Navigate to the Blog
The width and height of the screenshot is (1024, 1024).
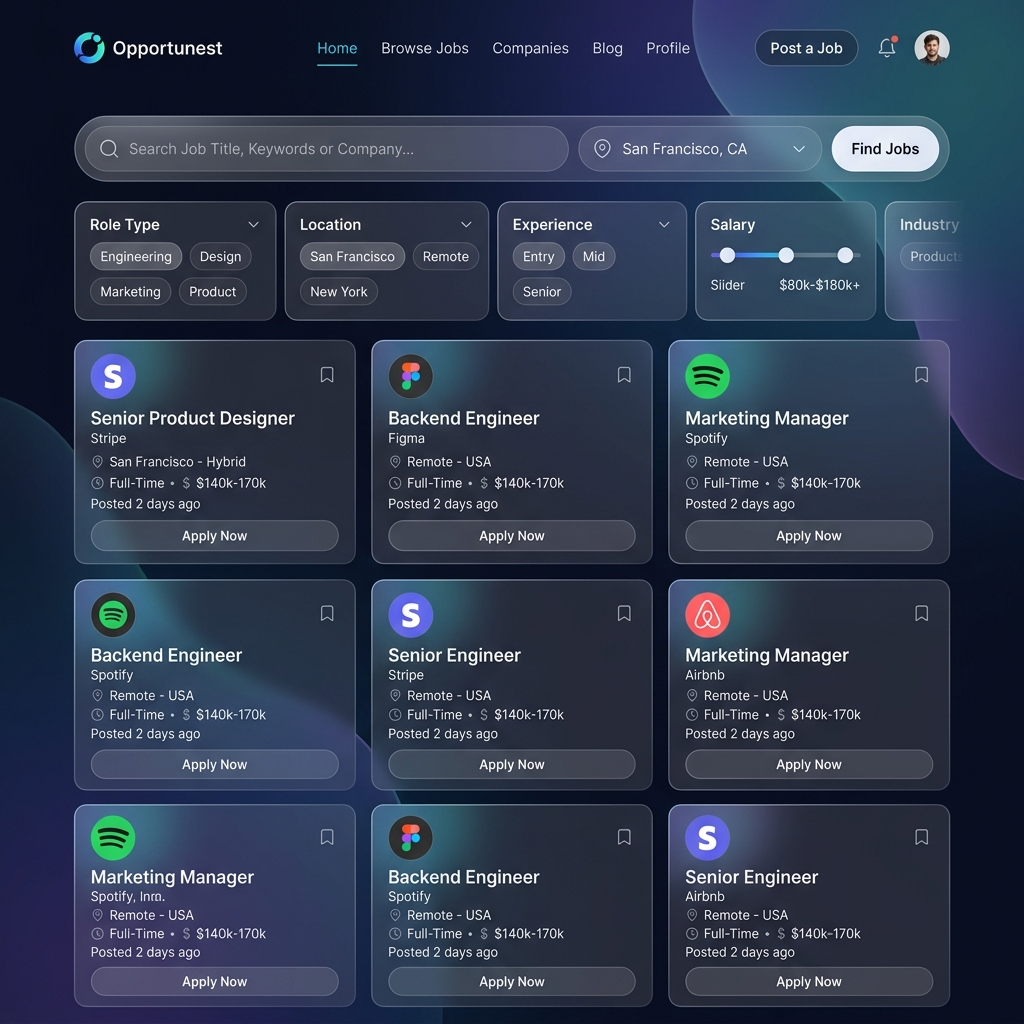[x=607, y=48]
